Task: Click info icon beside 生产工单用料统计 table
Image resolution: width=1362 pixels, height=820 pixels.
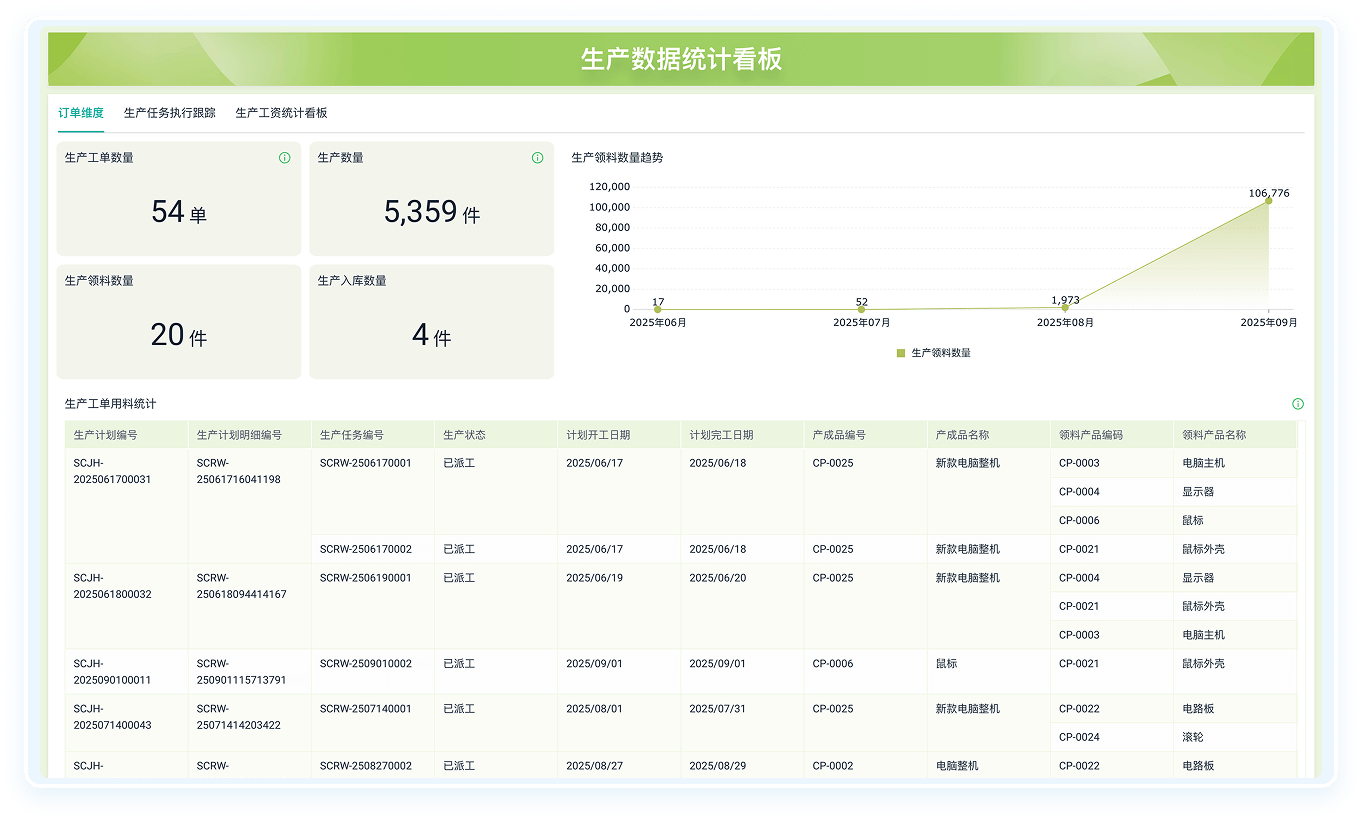Action: point(1298,404)
